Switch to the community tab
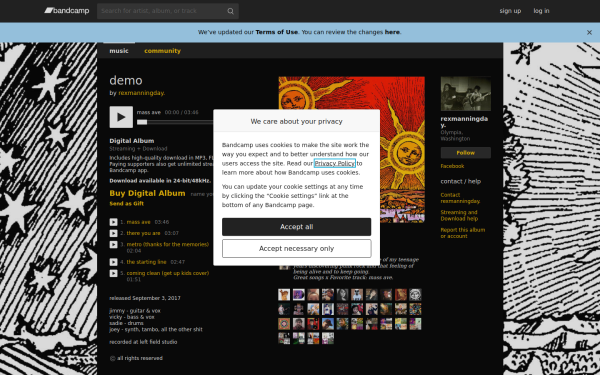 coord(162,51)
